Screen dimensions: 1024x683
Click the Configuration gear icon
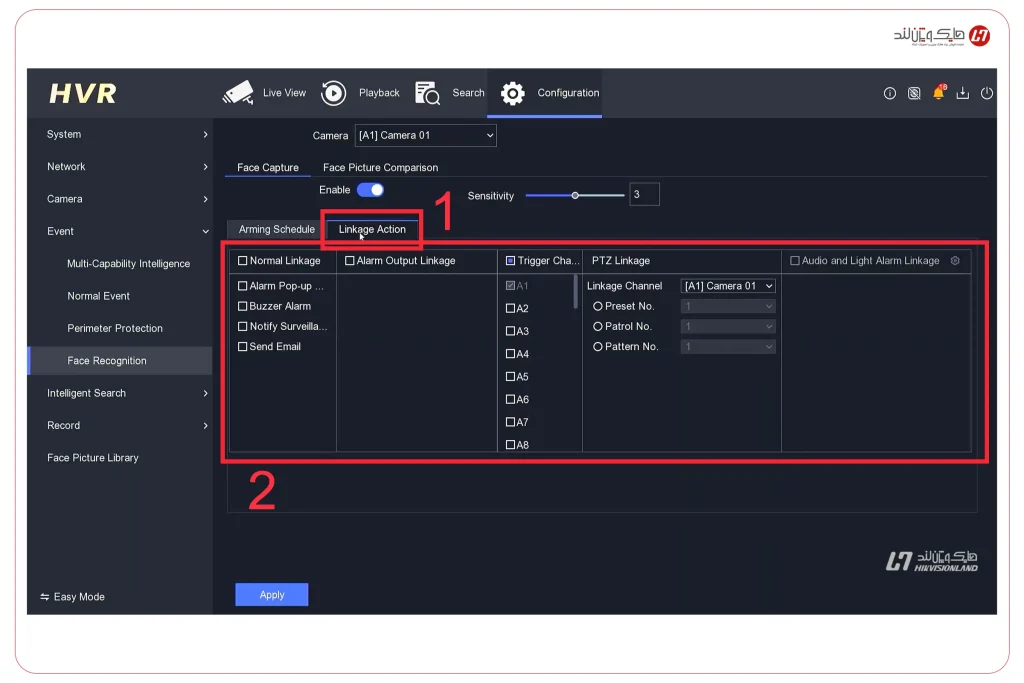click(513, 93)
